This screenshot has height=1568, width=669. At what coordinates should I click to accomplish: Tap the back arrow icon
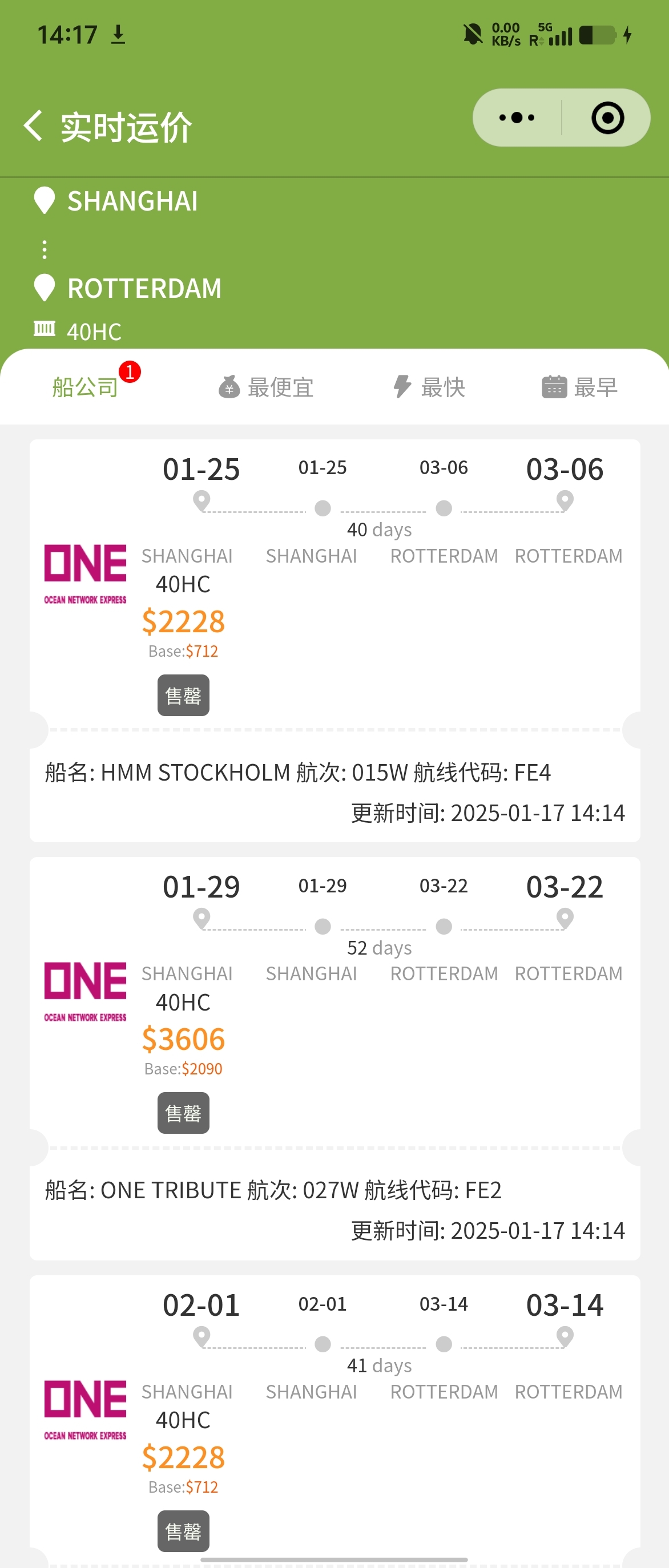33,126
